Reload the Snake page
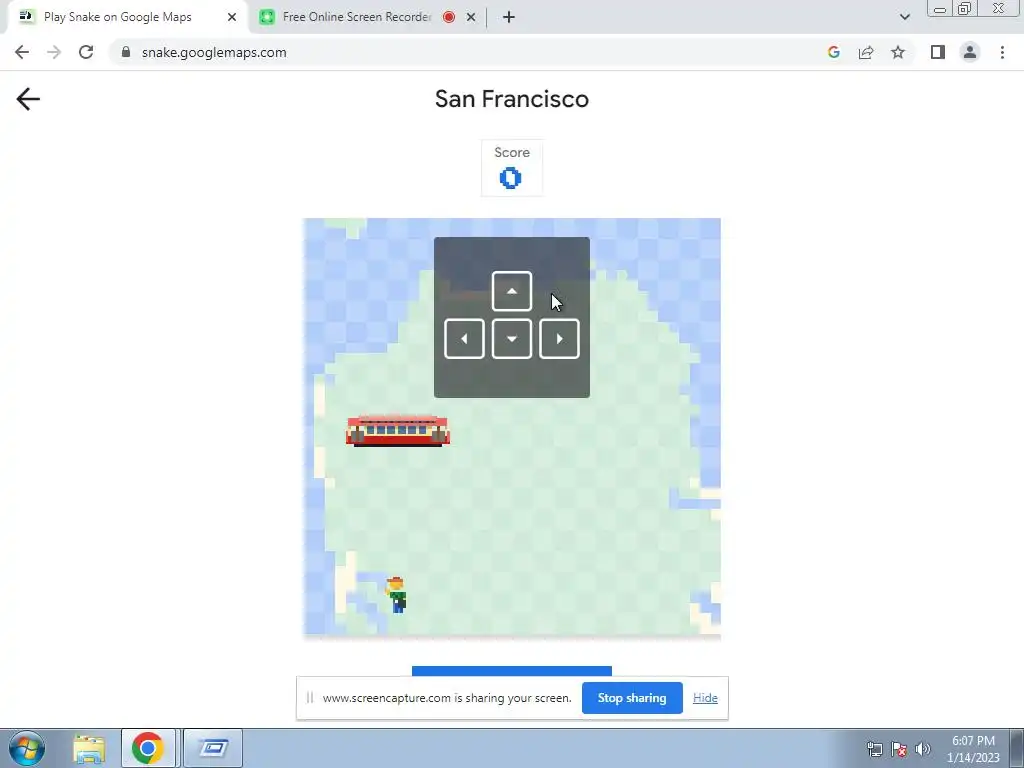The height and width of the screenshot is (768, 1024). pyautogui.click(x=86, y=52)
